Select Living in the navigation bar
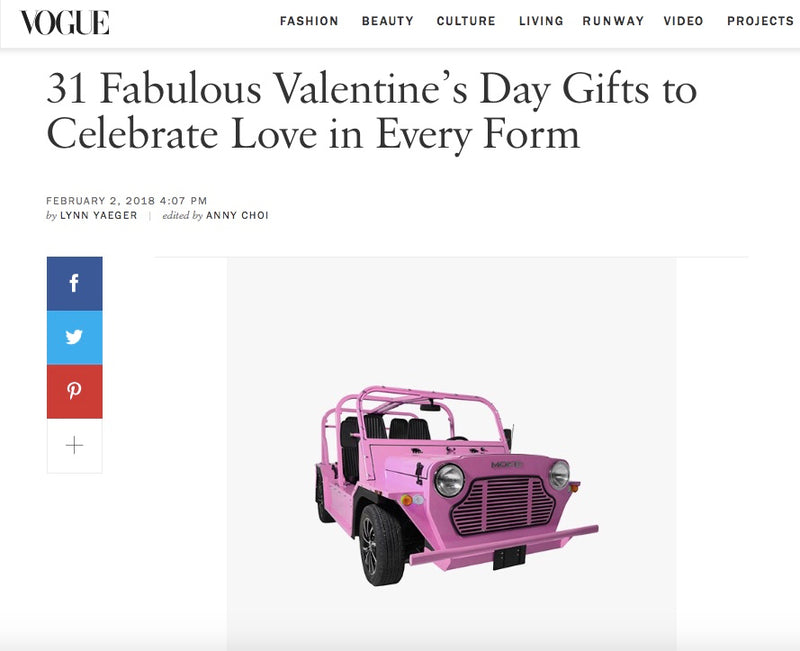800x651 pixels. [541, 21]
